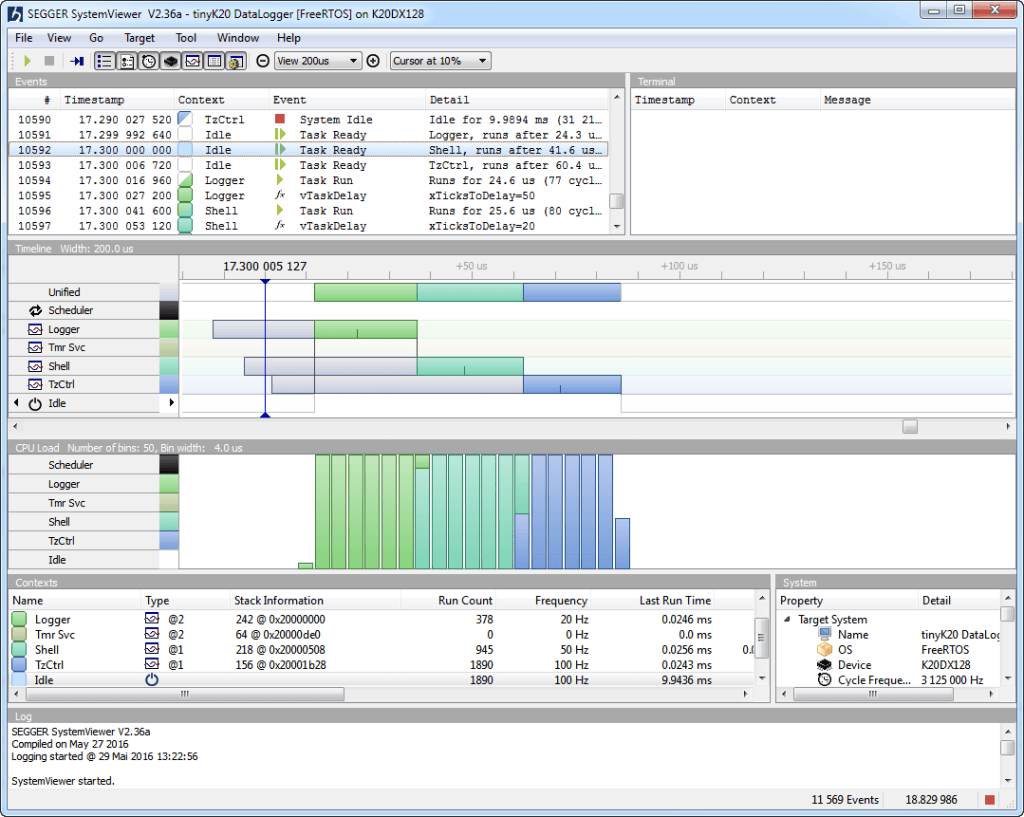Image resolution: width=1024 pixels, height=817 pixels.
Task: Open the Window menu
Action: (238, 38)
